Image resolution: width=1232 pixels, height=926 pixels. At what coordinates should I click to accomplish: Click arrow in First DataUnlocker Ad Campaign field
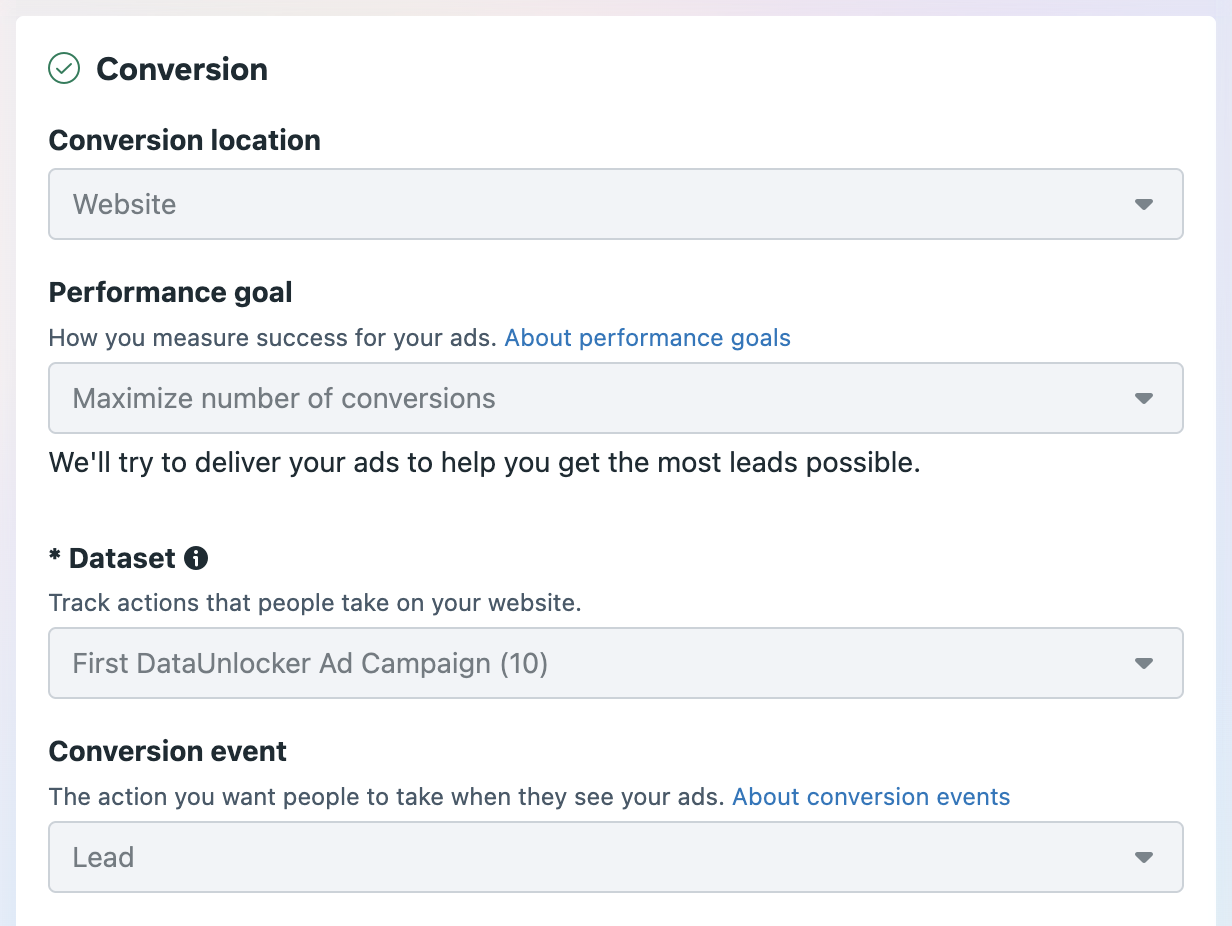tap(1144, 663)
